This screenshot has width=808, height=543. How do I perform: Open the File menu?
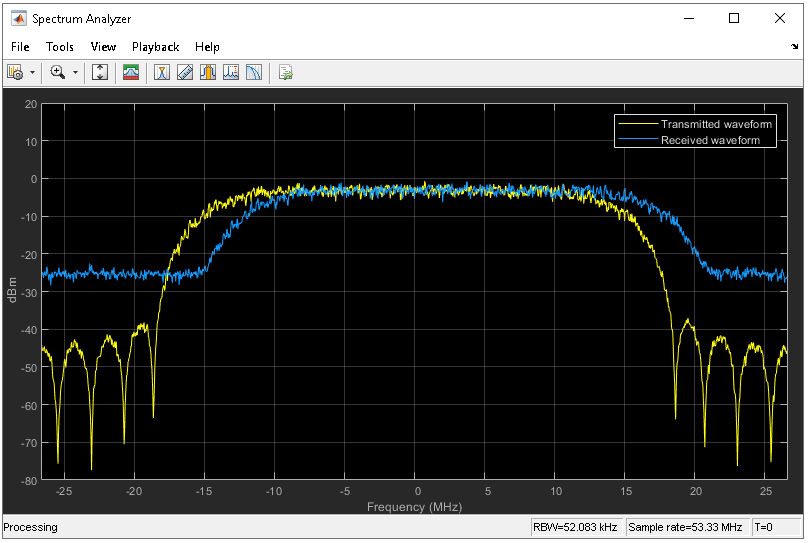[x=20, y=46]
